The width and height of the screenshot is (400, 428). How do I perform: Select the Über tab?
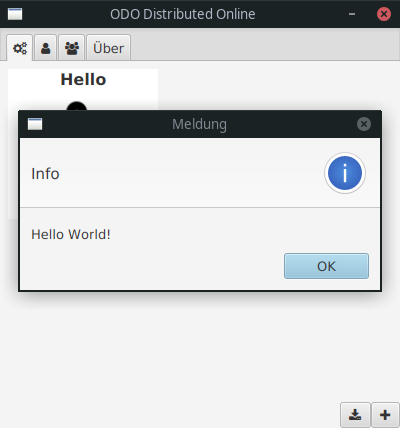coord(108,48)
